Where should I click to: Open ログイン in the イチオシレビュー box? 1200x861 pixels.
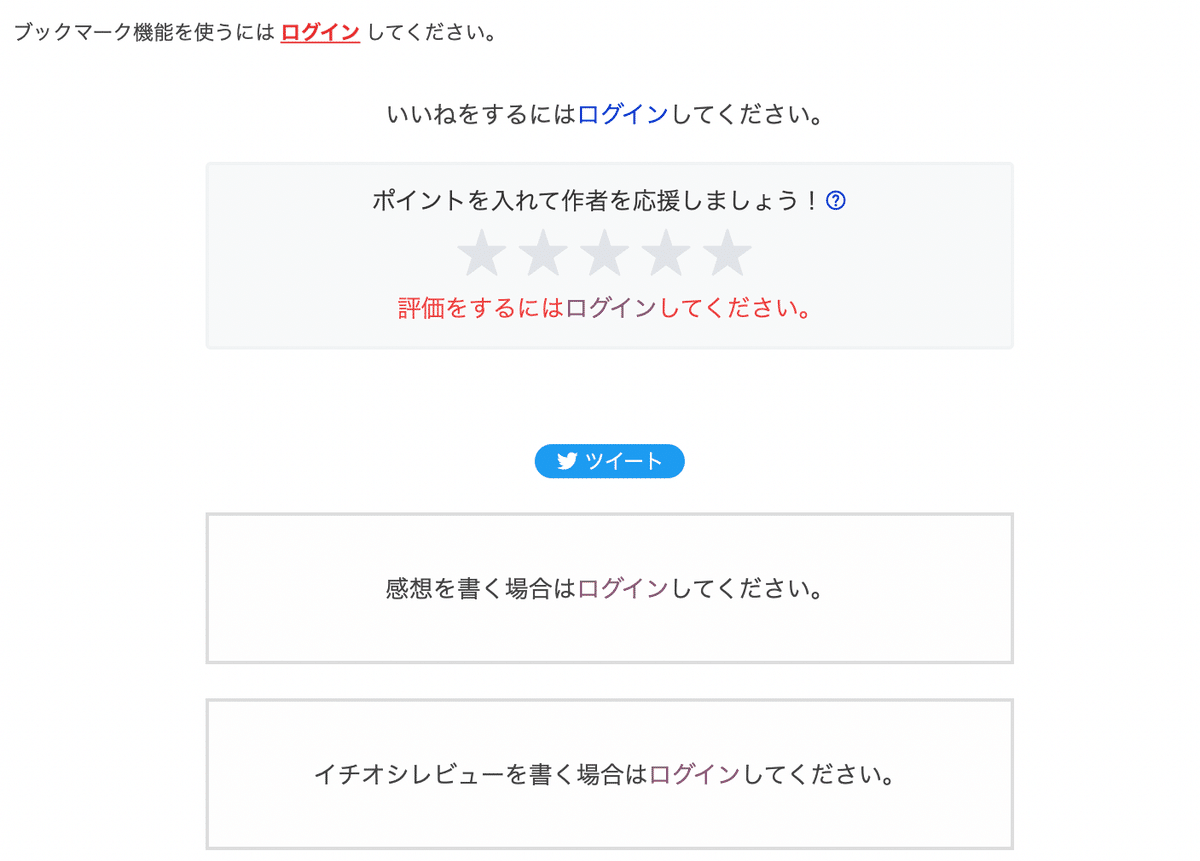point(695,775)
